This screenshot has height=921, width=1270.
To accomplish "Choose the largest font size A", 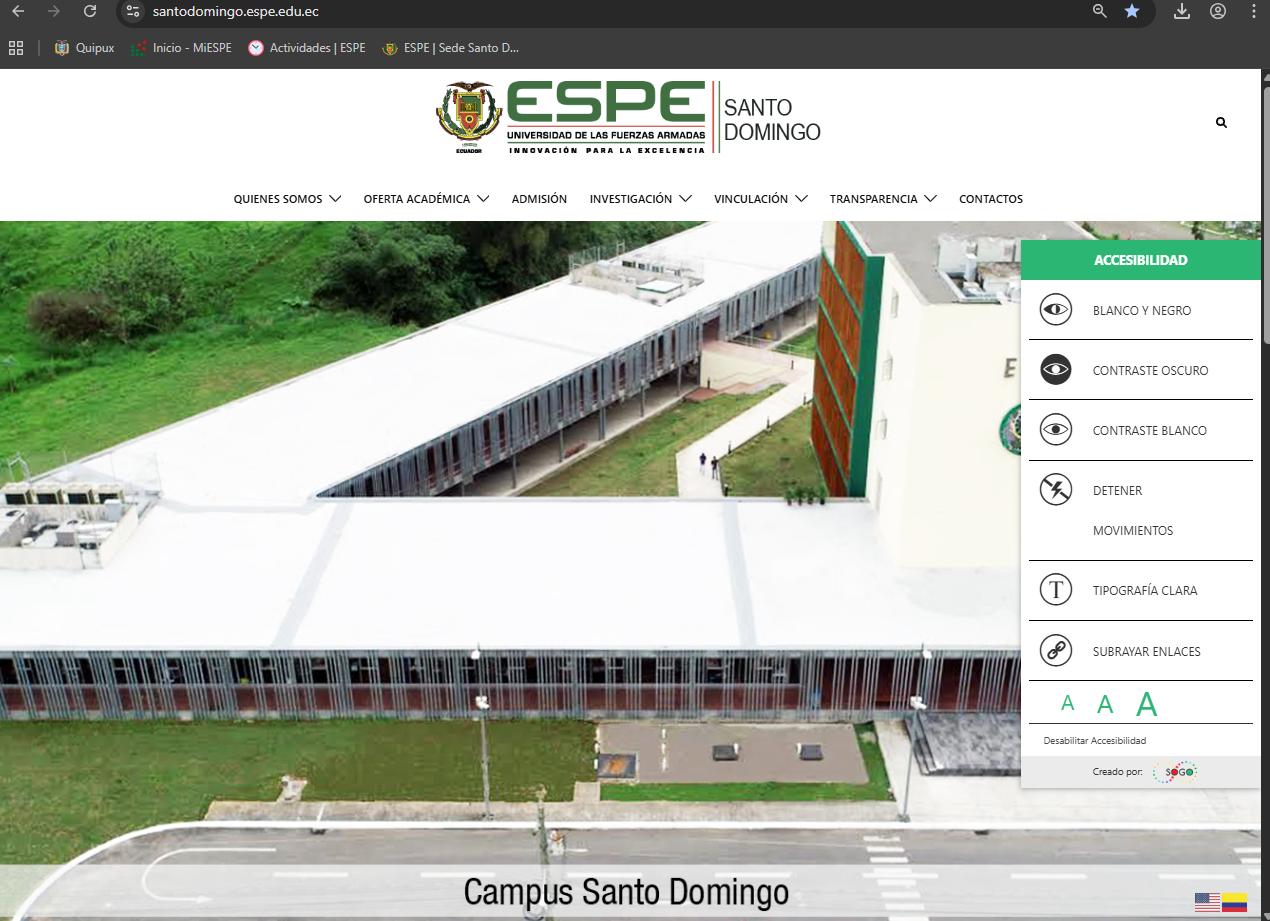I will click(1146, 703).
